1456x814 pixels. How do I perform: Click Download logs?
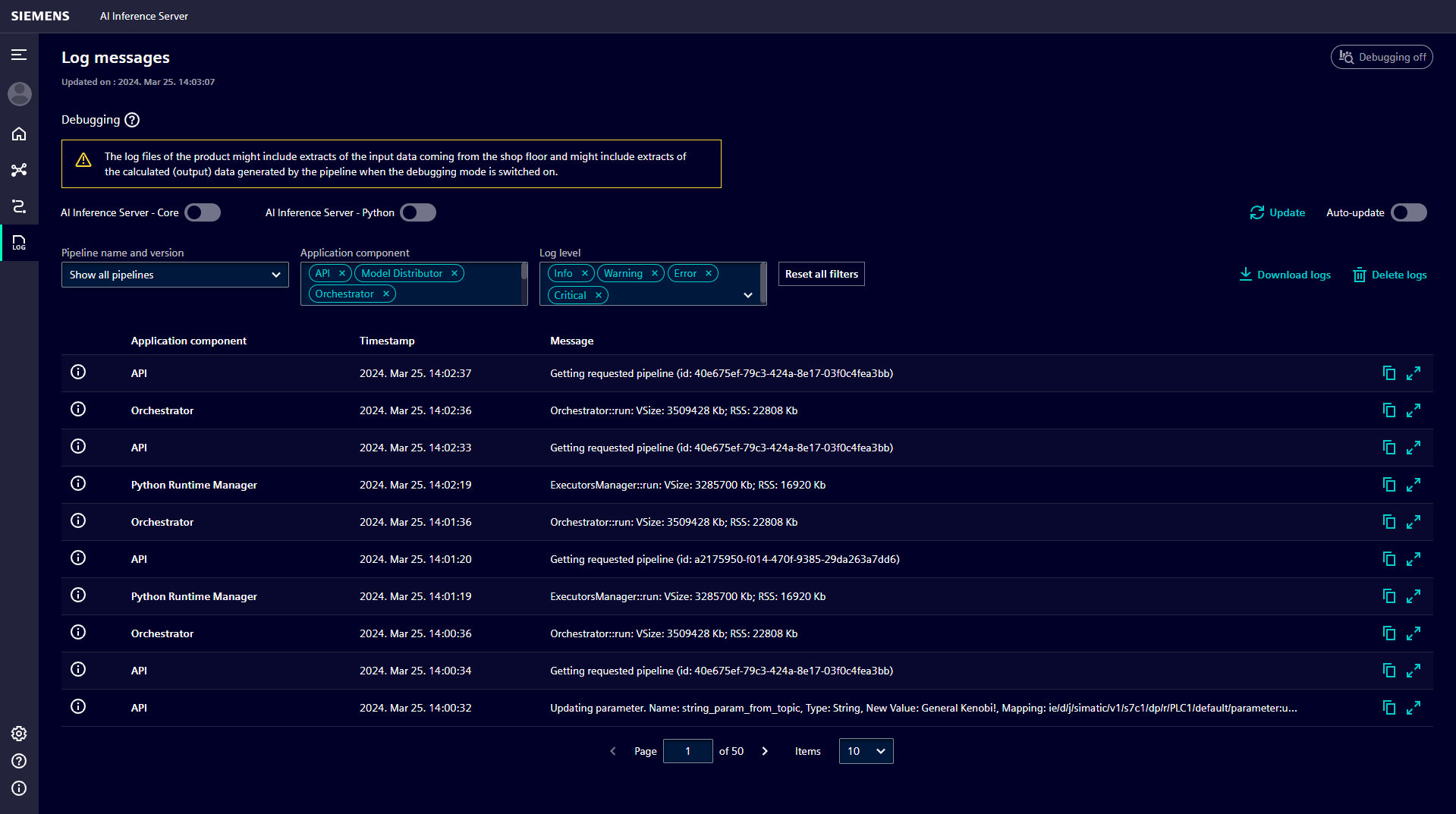coord(1285,275)
